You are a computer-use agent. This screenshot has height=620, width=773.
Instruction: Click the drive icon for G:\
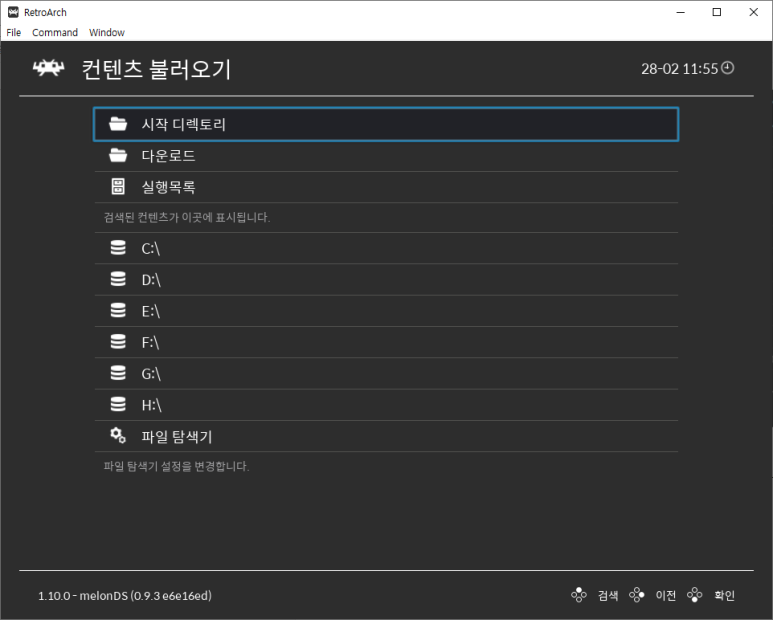[118, 373]
